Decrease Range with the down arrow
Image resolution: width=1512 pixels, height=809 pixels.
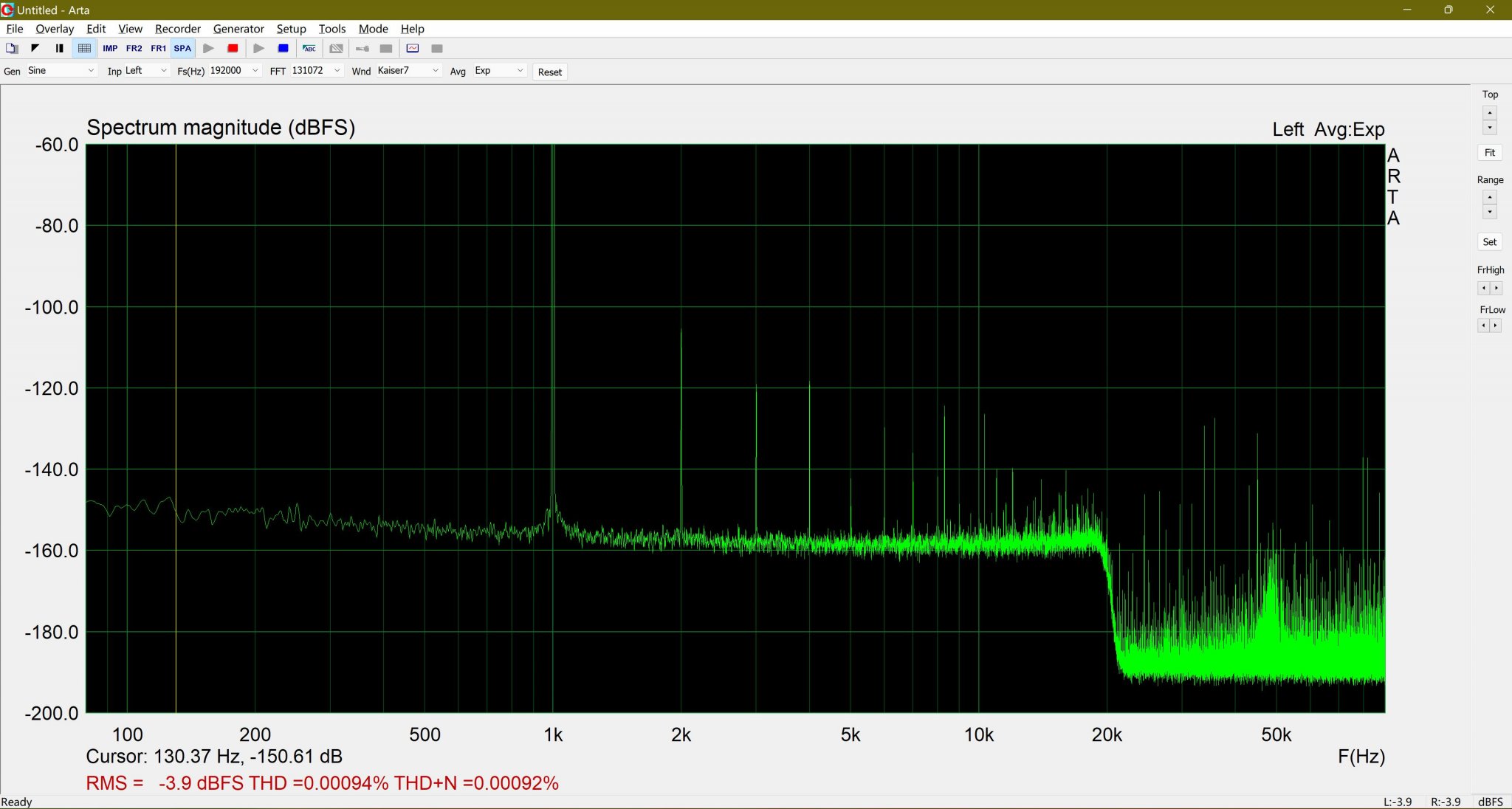[1490, 213]
